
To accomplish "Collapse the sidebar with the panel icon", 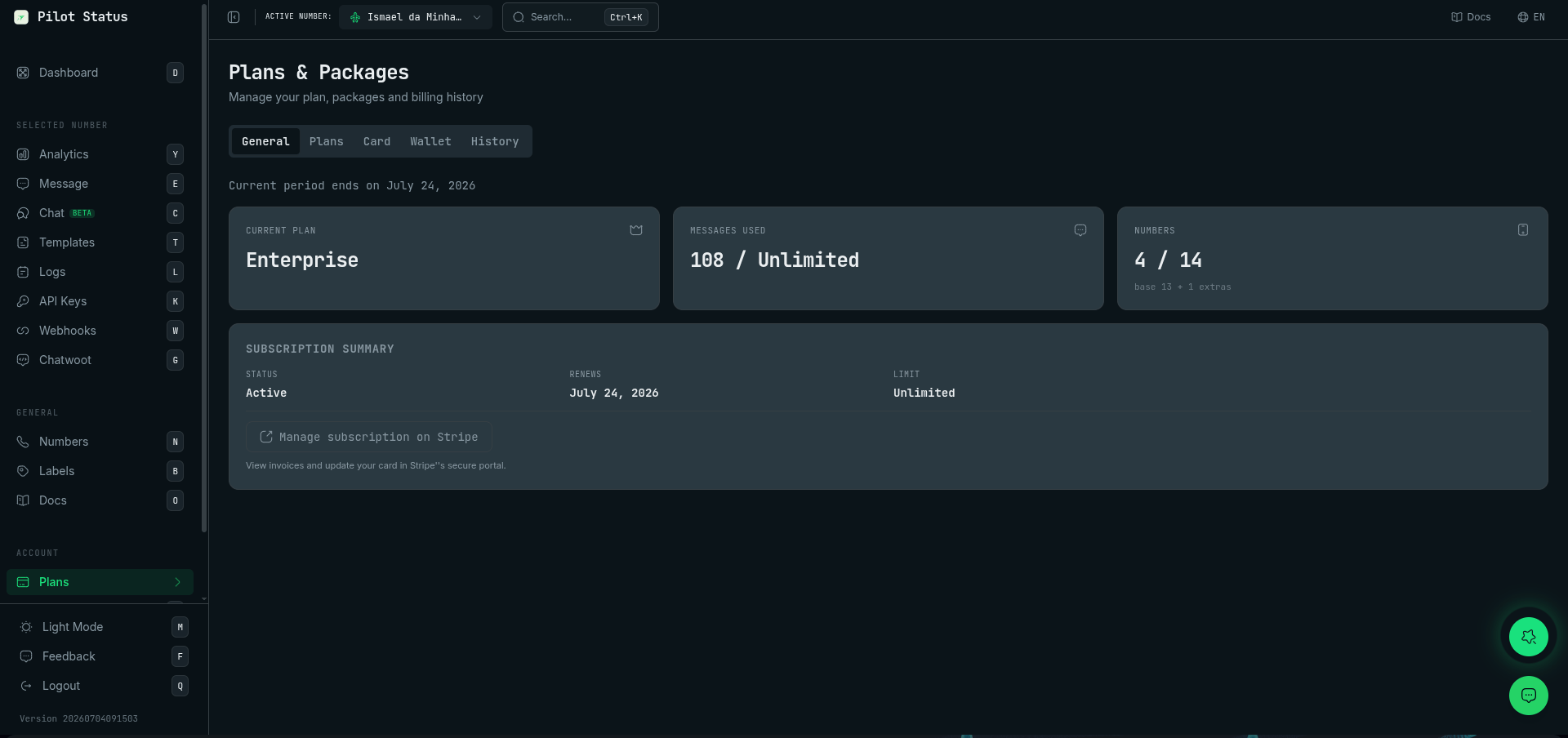I will pos(234,17).
